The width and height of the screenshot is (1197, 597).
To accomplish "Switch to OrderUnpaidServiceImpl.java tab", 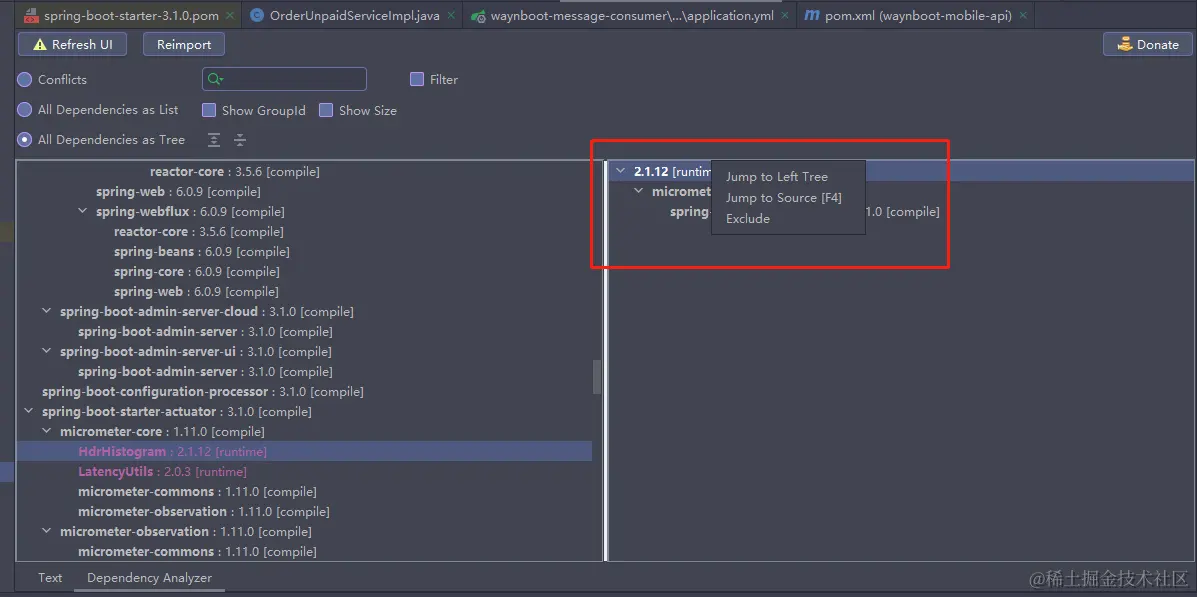I will pos(355,15).
